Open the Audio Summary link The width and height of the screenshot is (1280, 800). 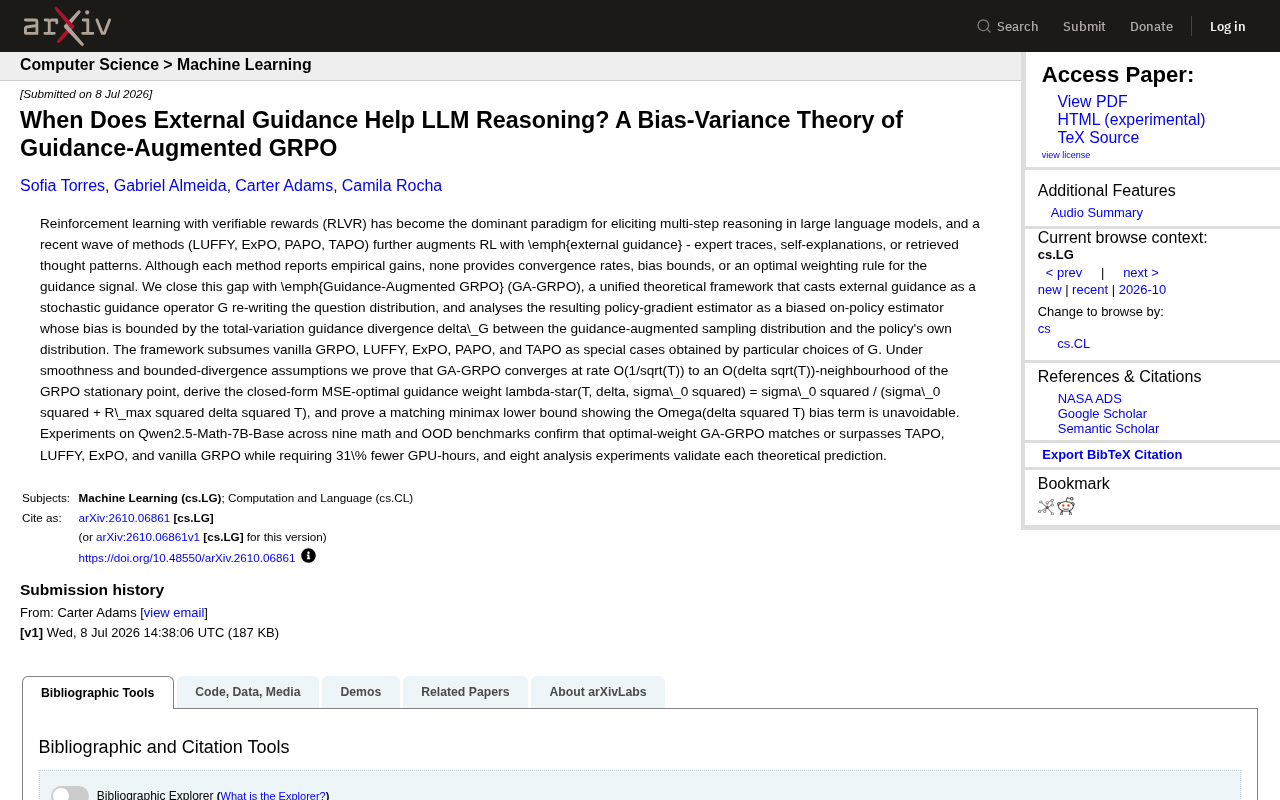coord(1097,213)
